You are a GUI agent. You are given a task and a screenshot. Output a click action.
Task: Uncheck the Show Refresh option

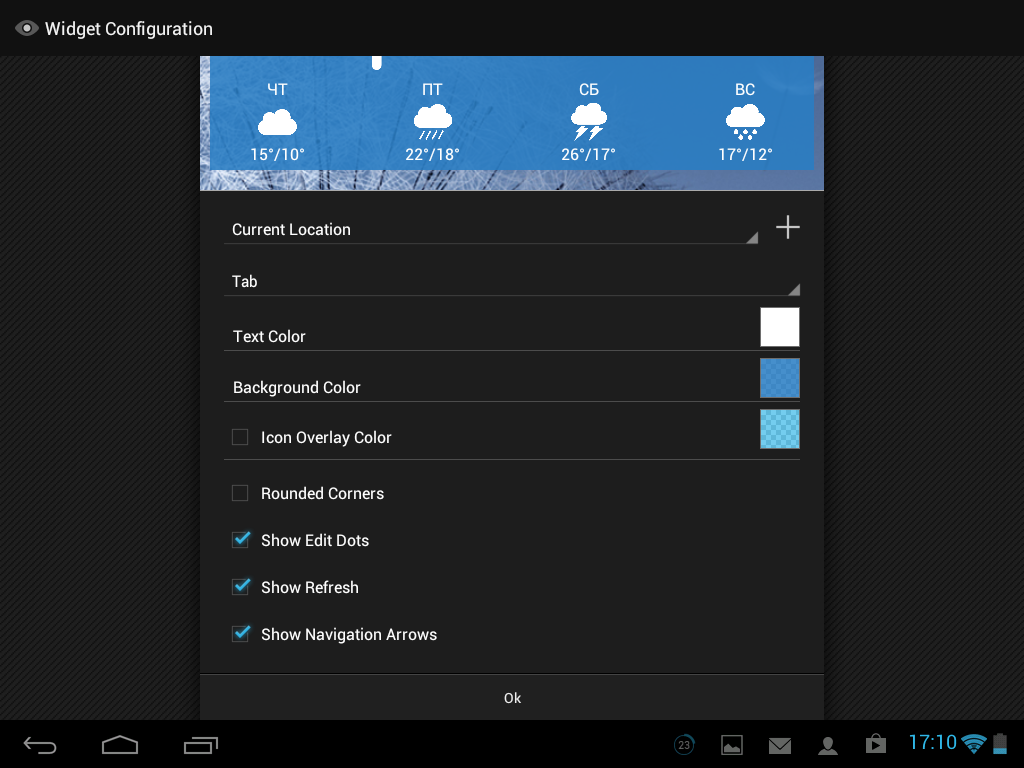pos(241,586)
